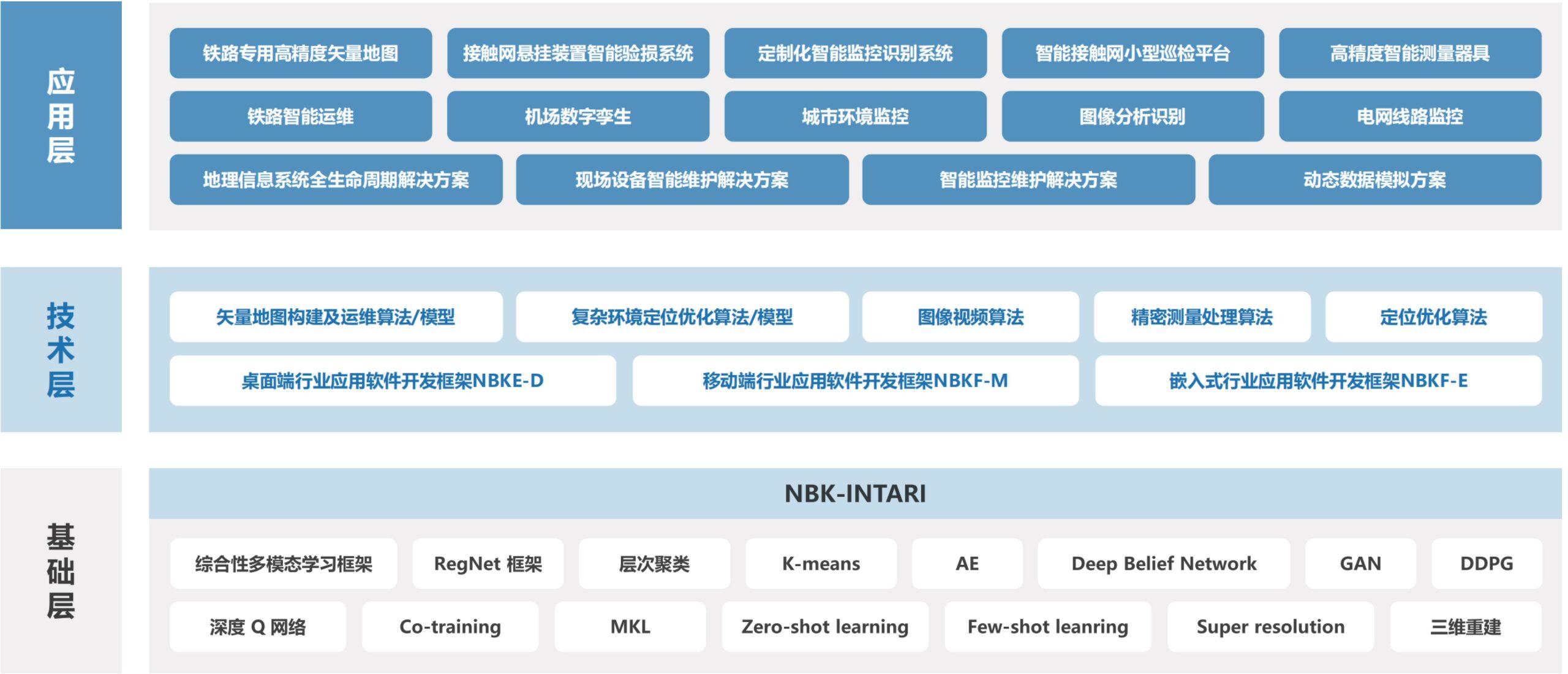Select the Super resolution box
Viewport: 1568px width, 674px height.
[x=1270, y=627]
